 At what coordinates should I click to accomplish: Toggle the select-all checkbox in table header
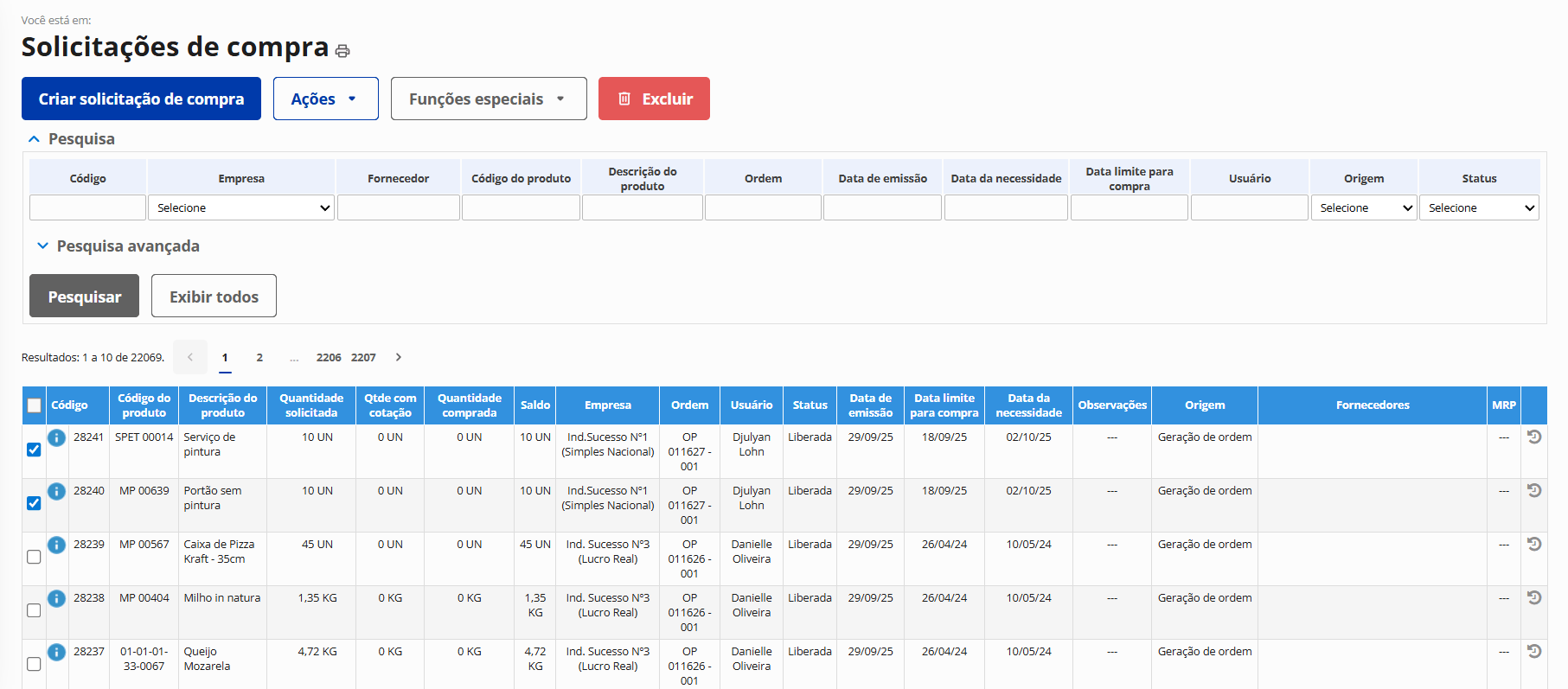(34, 405)
